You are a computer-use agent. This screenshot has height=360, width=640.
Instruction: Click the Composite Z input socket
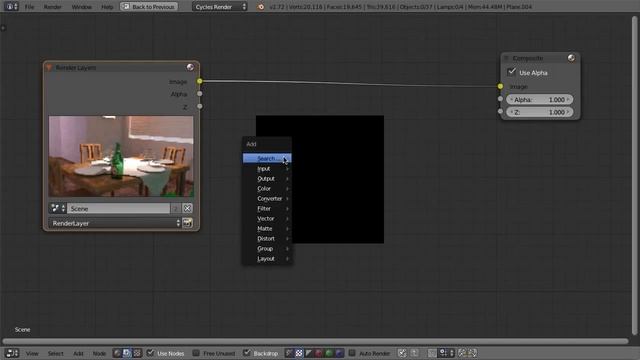[500, 111]
